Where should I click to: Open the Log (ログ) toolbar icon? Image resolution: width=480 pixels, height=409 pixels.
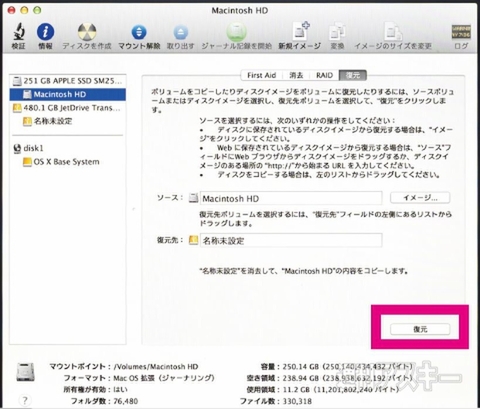461,32
